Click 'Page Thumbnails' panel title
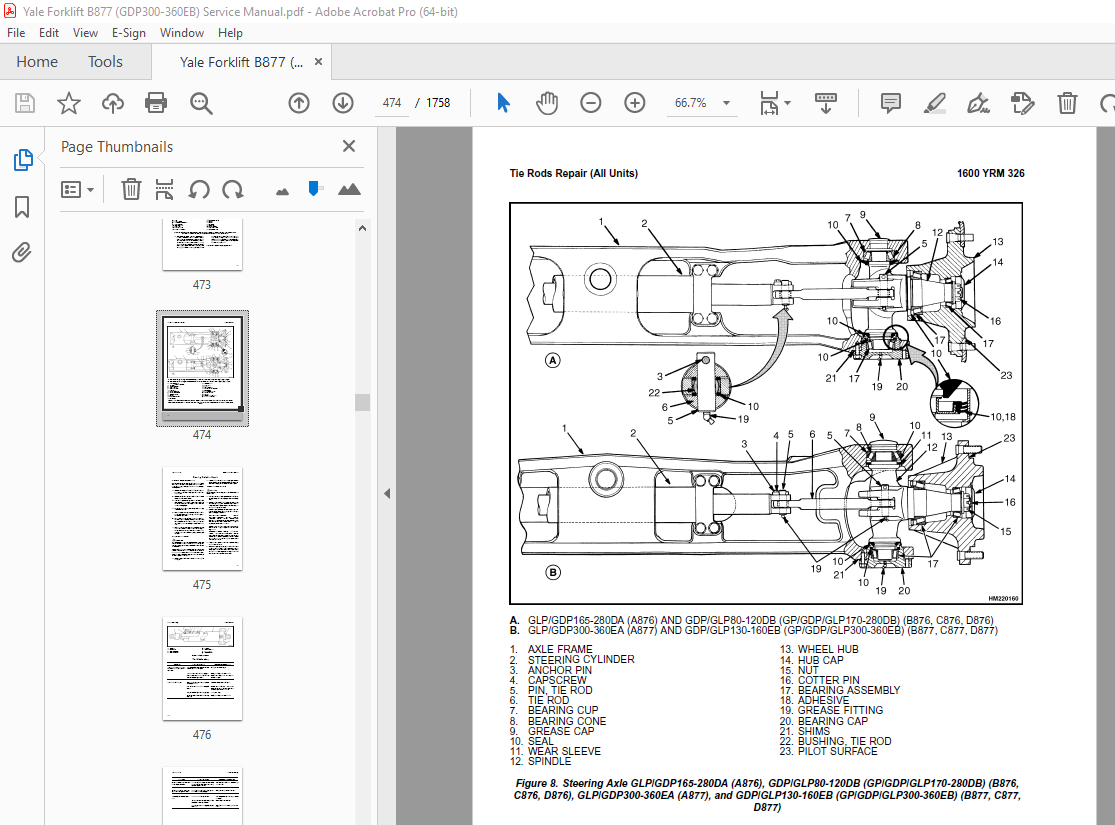The height and width of the screenshot is (825, 1115). 117,147
